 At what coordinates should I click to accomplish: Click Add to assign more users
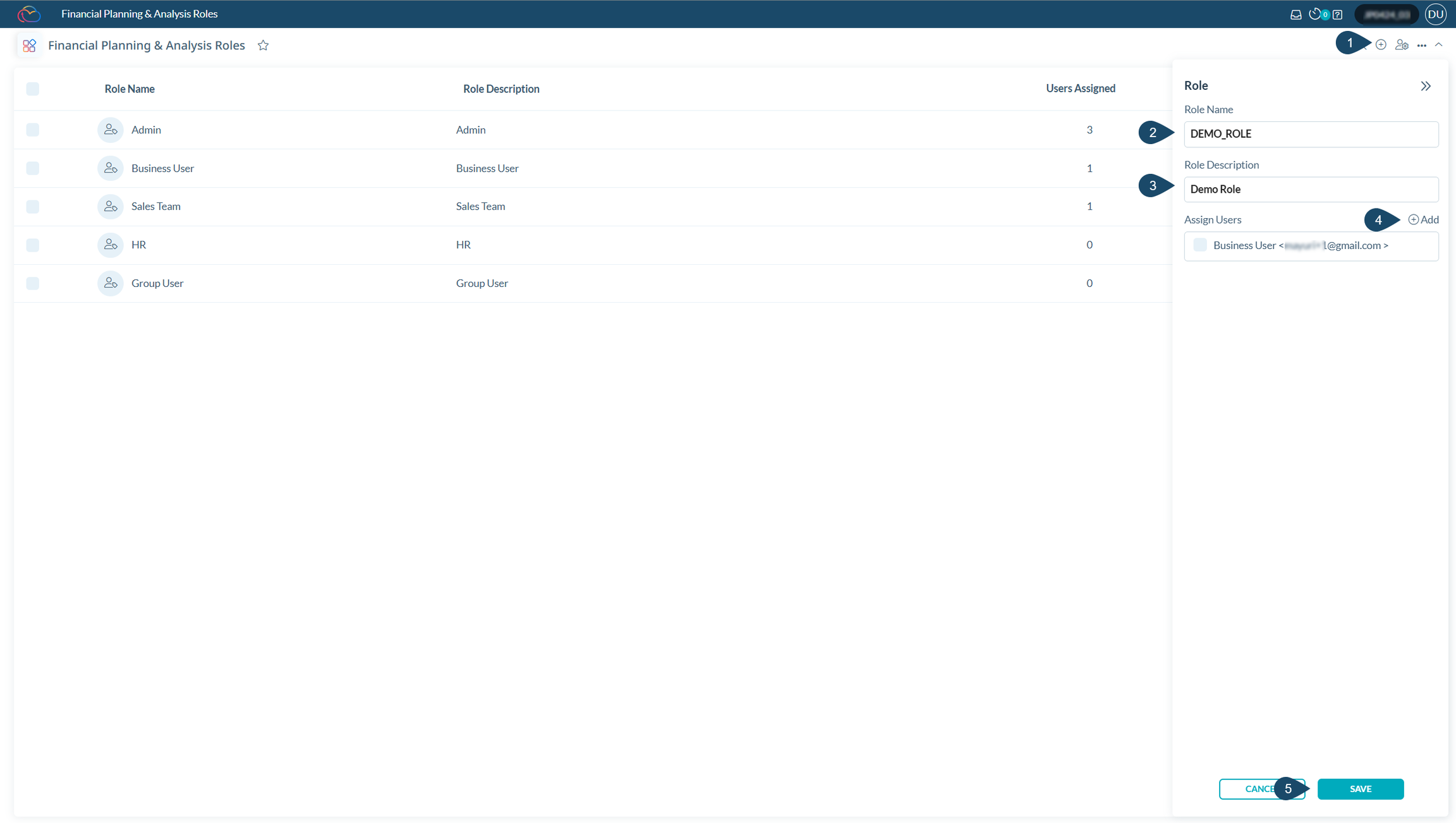click(x=1424, y=219)
